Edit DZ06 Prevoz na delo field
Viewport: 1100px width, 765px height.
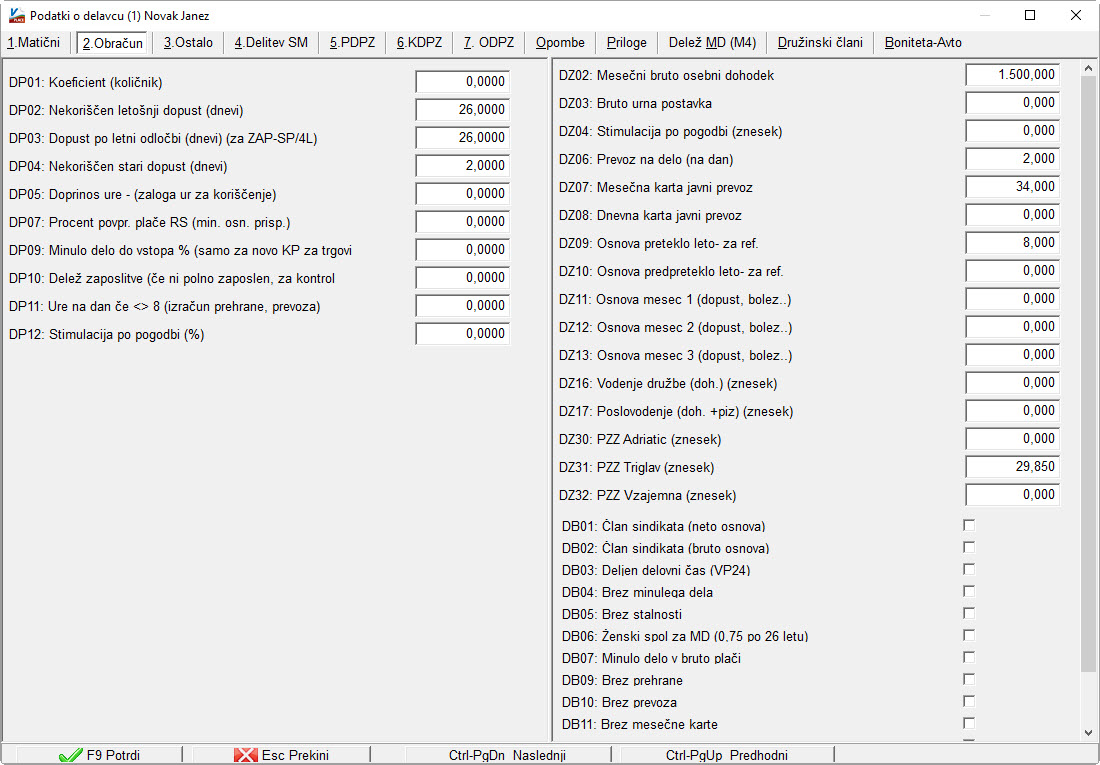[x=1012, y=159]
